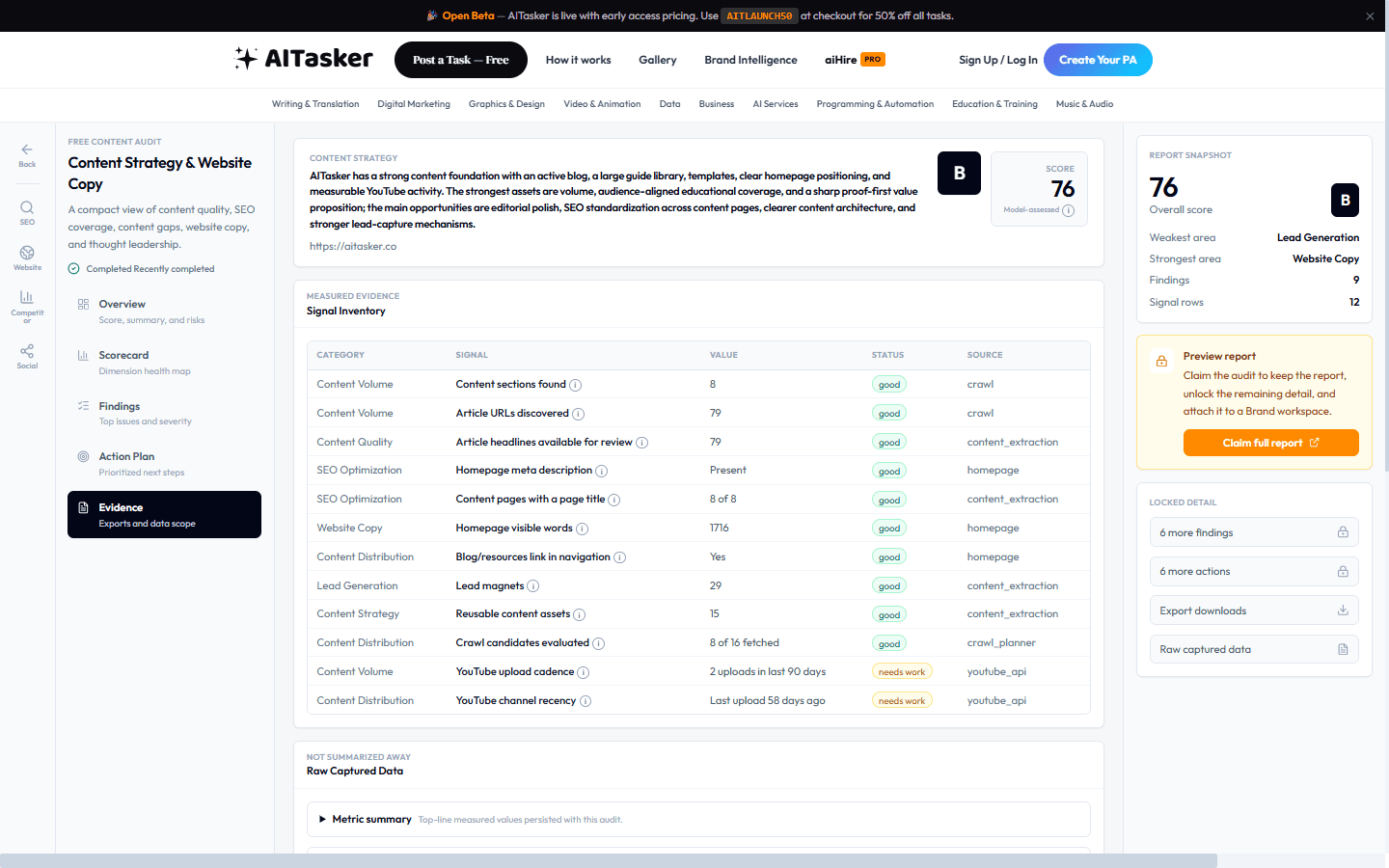Image resolution: width=1389 pixels, height=868 pixels.
Task: Click the 6 more actions locked item
Action: click(1254, 571)
